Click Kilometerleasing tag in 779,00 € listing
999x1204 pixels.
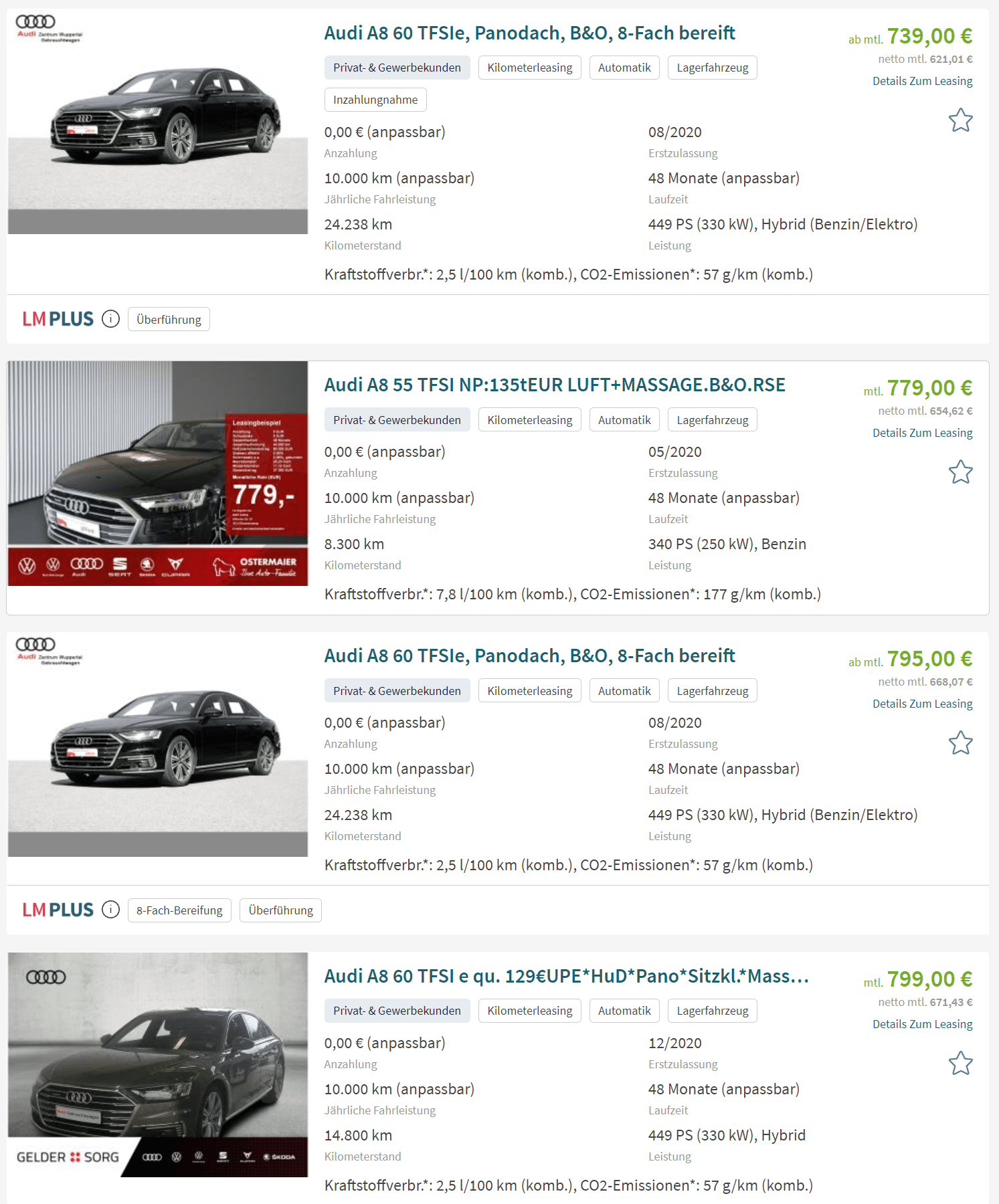click(529, 419)
